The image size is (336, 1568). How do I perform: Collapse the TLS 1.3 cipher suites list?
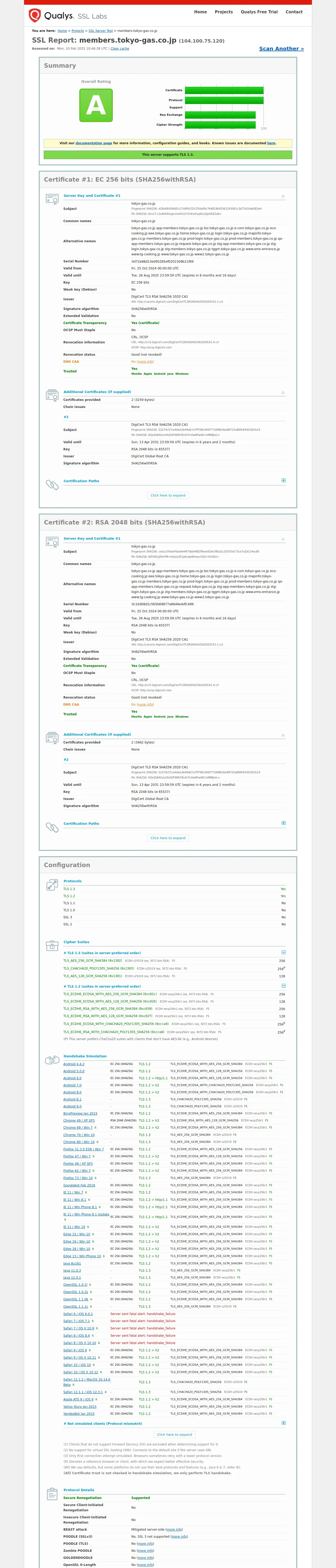[x=284, y=952]
